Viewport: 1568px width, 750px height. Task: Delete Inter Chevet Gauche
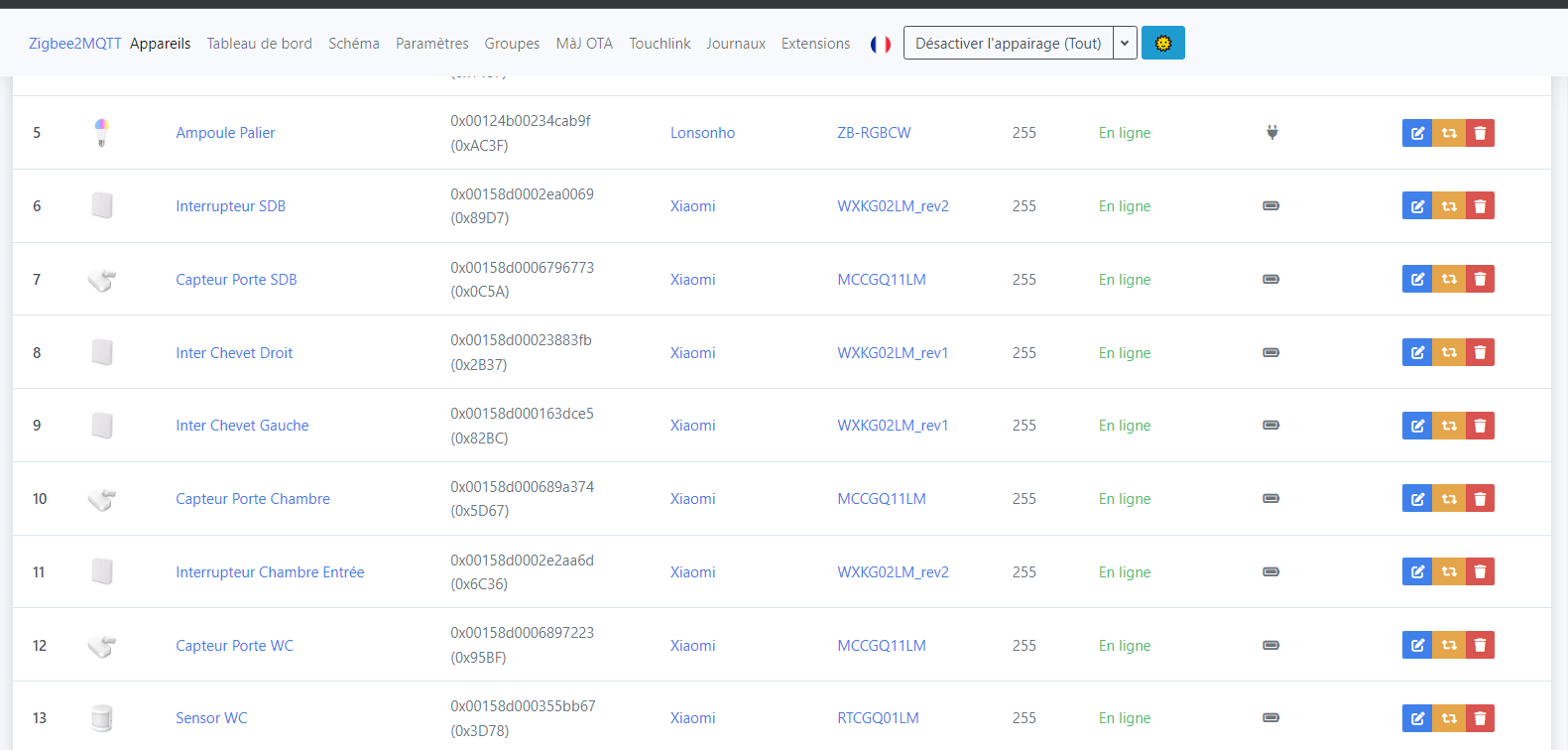pos(1480,426)
